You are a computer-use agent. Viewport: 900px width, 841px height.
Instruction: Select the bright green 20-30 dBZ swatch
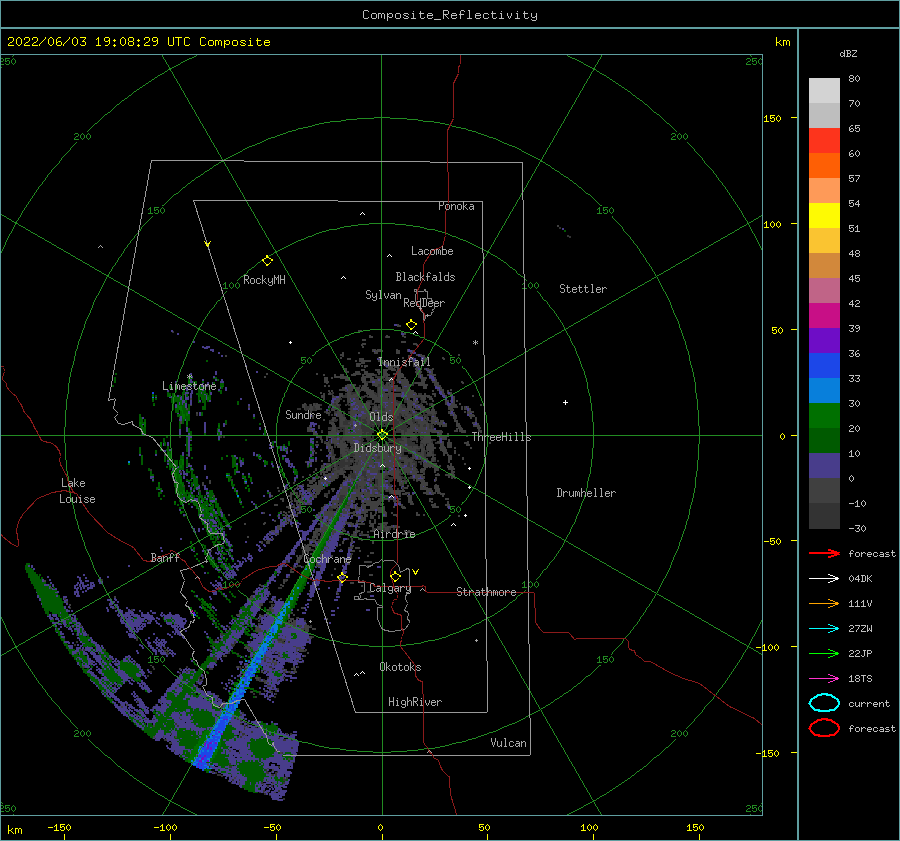coord(824,416)
